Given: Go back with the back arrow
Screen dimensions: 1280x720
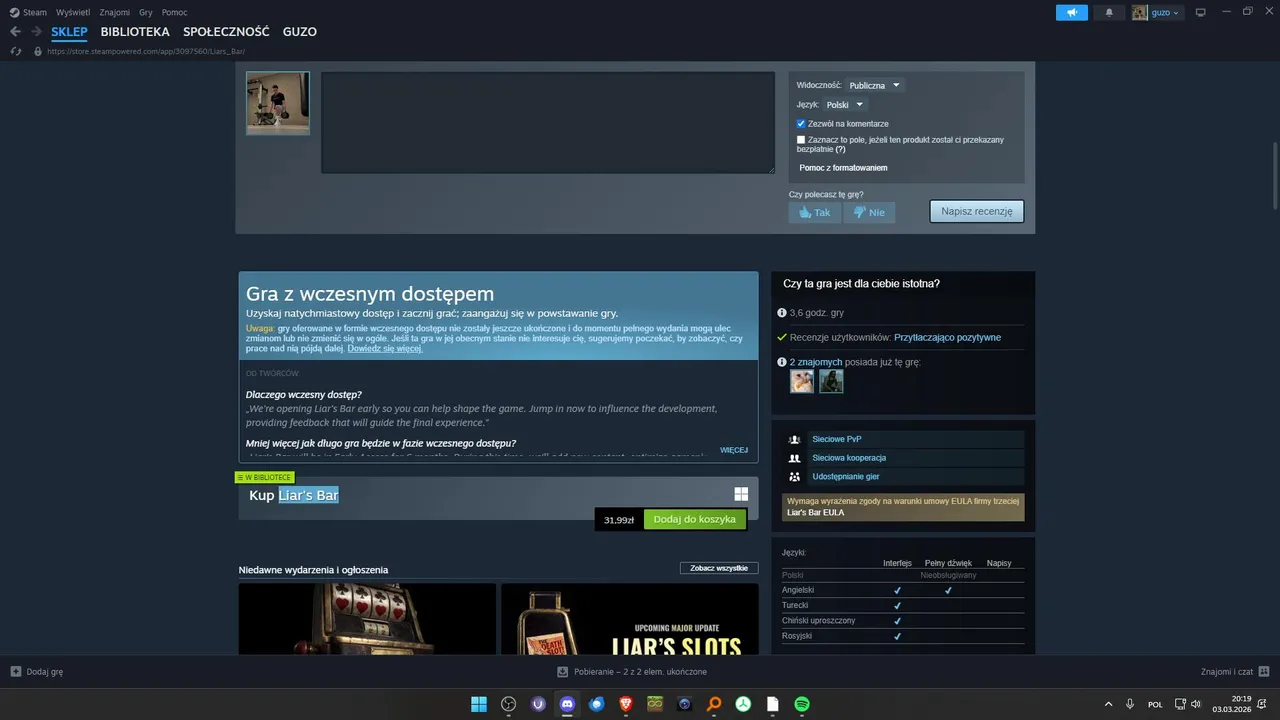Looking at the screenshot, I should pos(15,32).
